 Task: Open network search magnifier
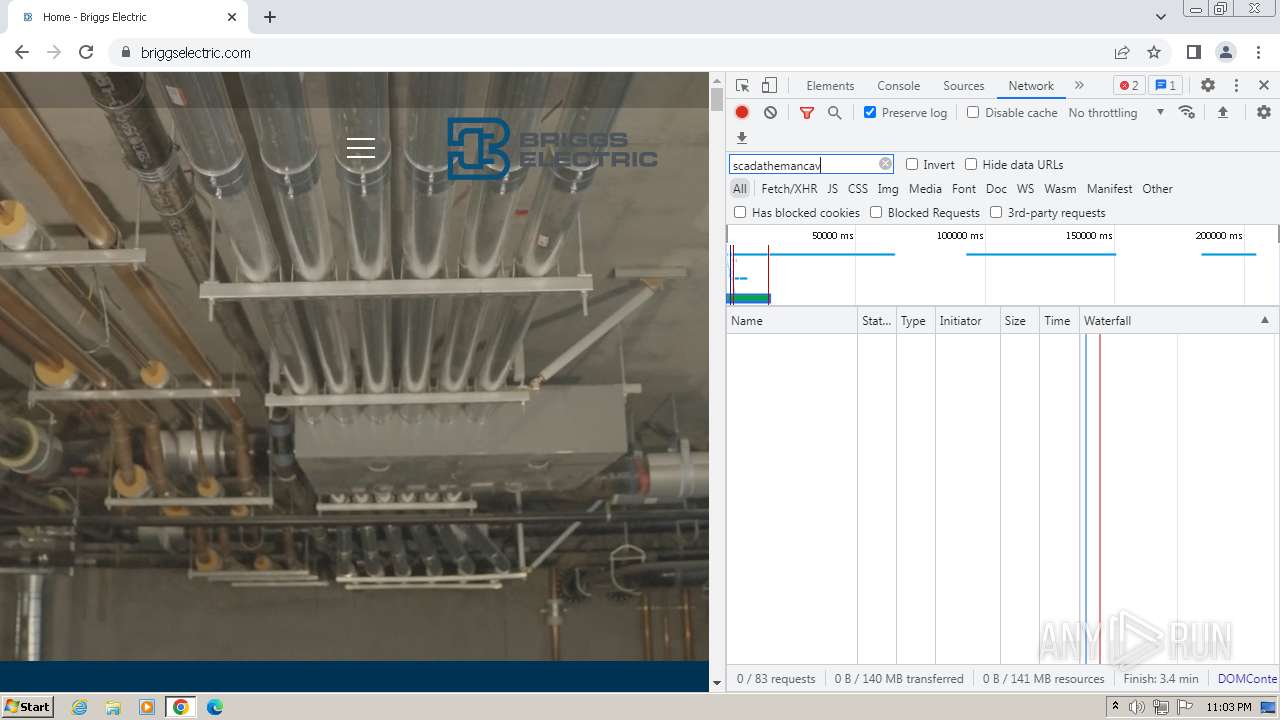[x=835, y=113]
